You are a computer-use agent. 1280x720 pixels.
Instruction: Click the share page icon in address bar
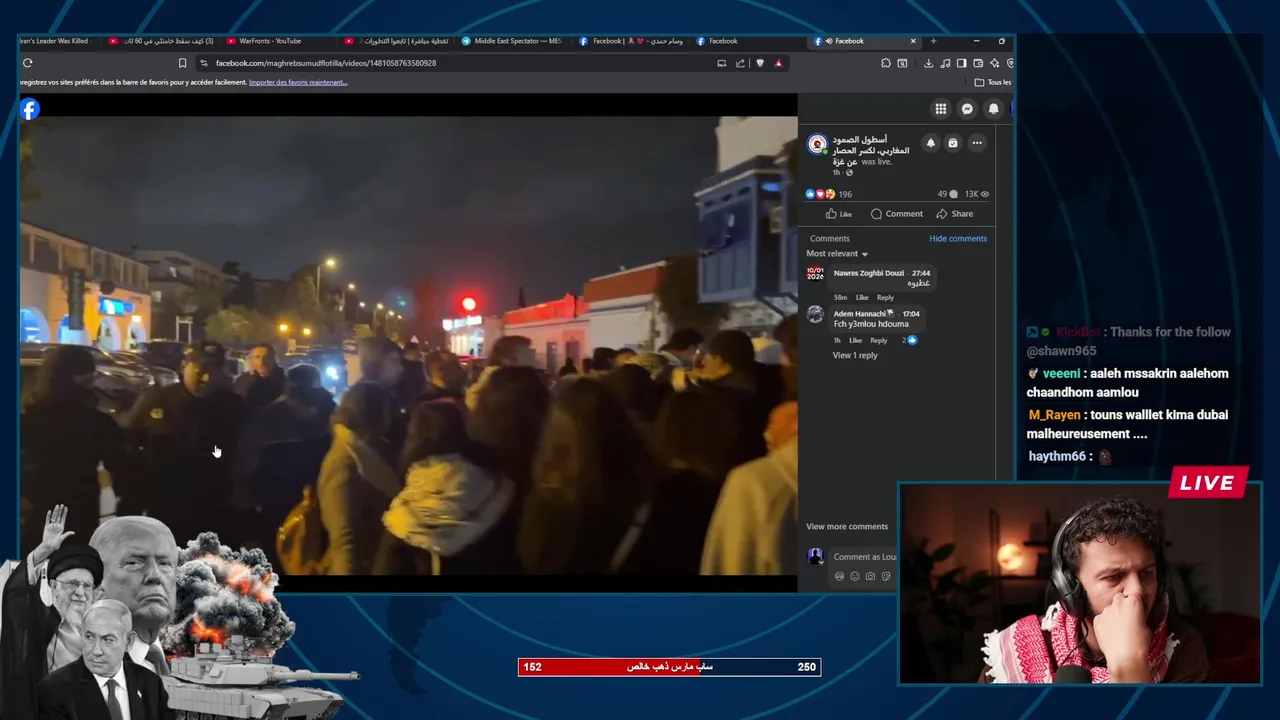(740, 63)
